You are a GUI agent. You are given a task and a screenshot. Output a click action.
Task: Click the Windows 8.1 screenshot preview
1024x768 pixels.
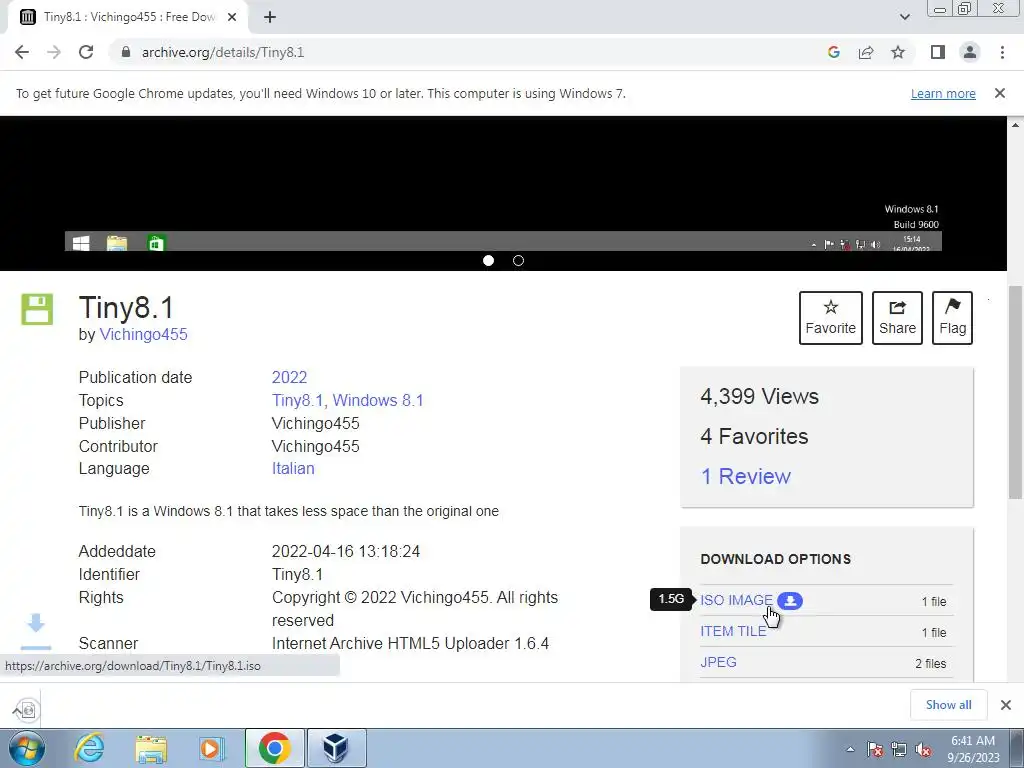coord(503,186)
